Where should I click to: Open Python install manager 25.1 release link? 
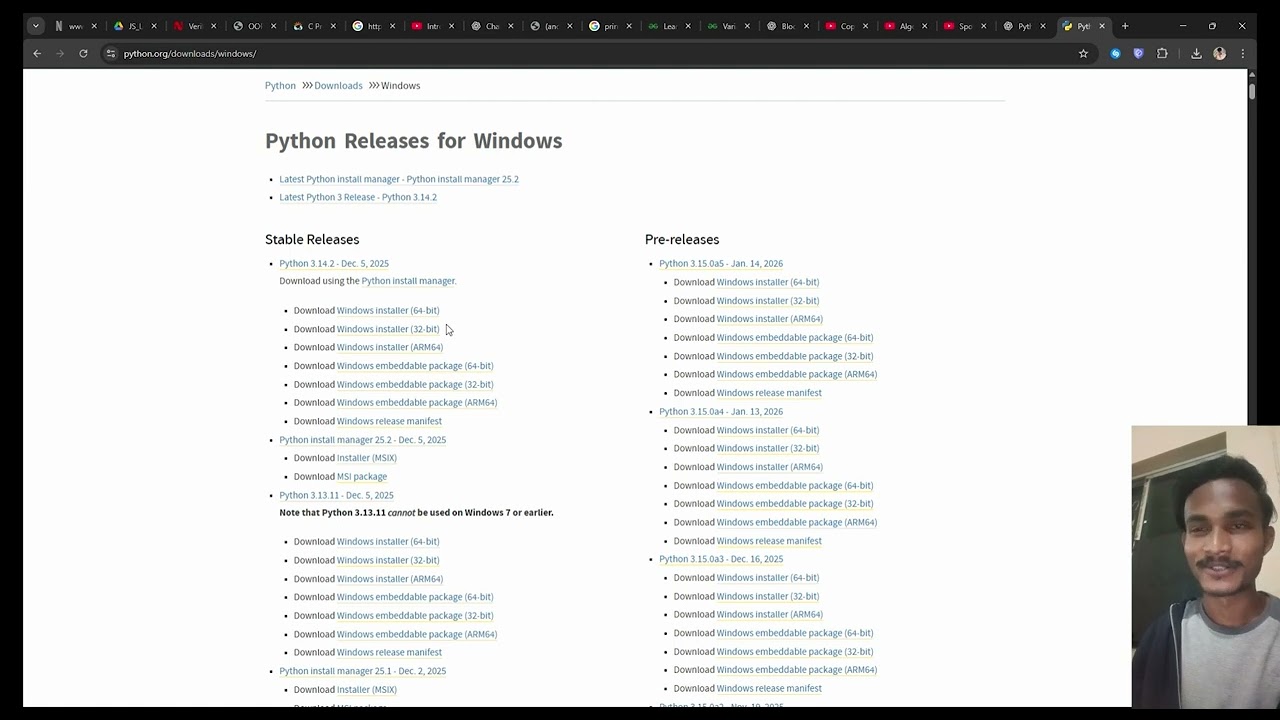tap(363, 671)
